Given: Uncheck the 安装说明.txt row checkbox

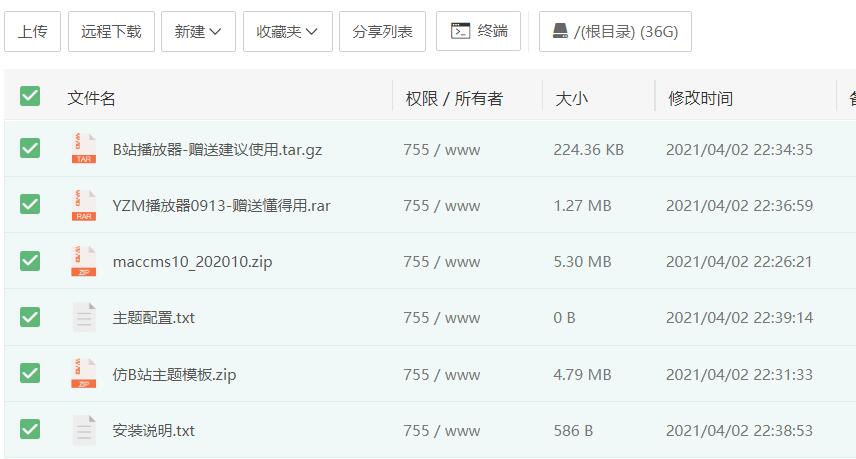Looking at the screenshot, I should 30,429.
